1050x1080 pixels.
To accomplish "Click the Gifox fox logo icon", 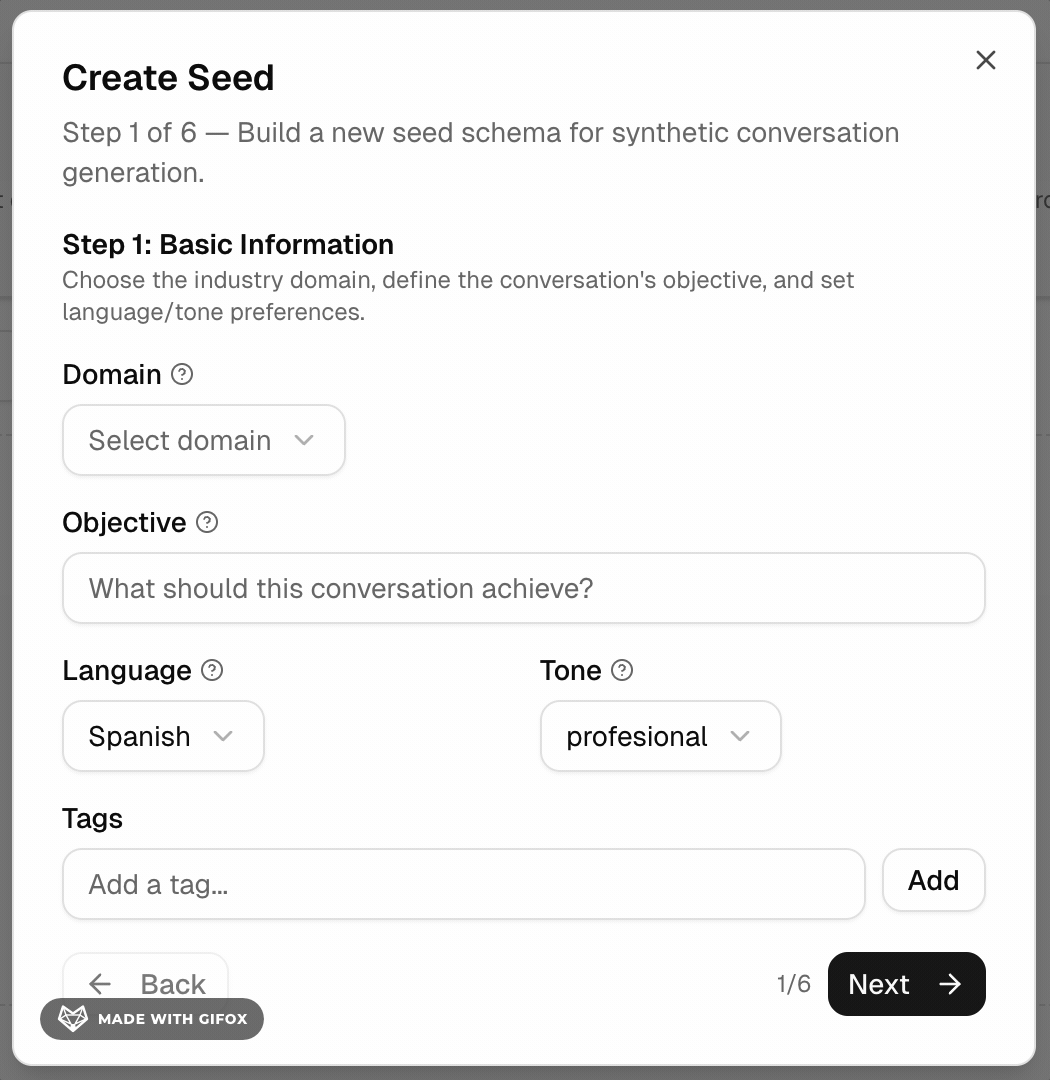I will tap(72, 1019).
